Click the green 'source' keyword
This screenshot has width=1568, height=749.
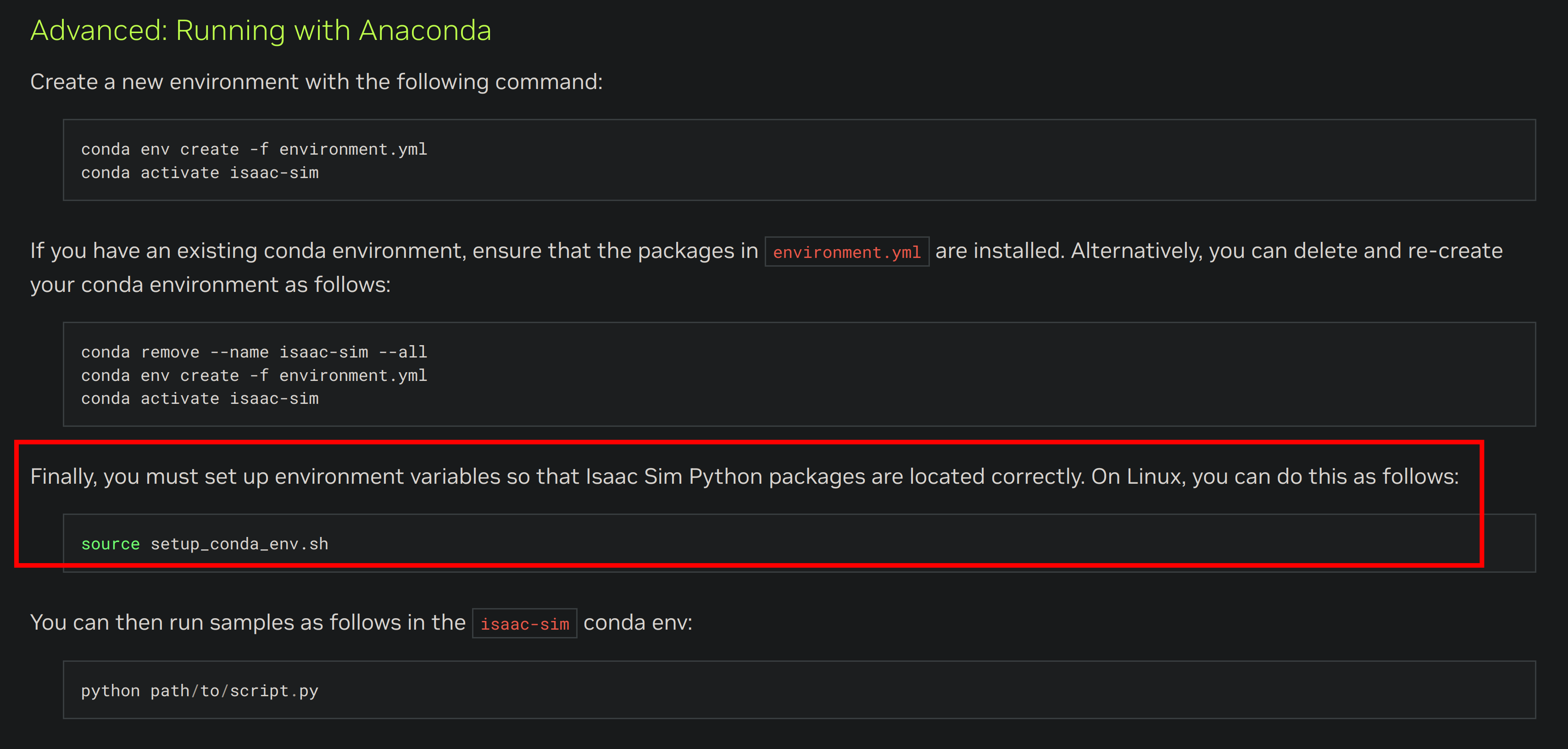[x=110, y=544]
